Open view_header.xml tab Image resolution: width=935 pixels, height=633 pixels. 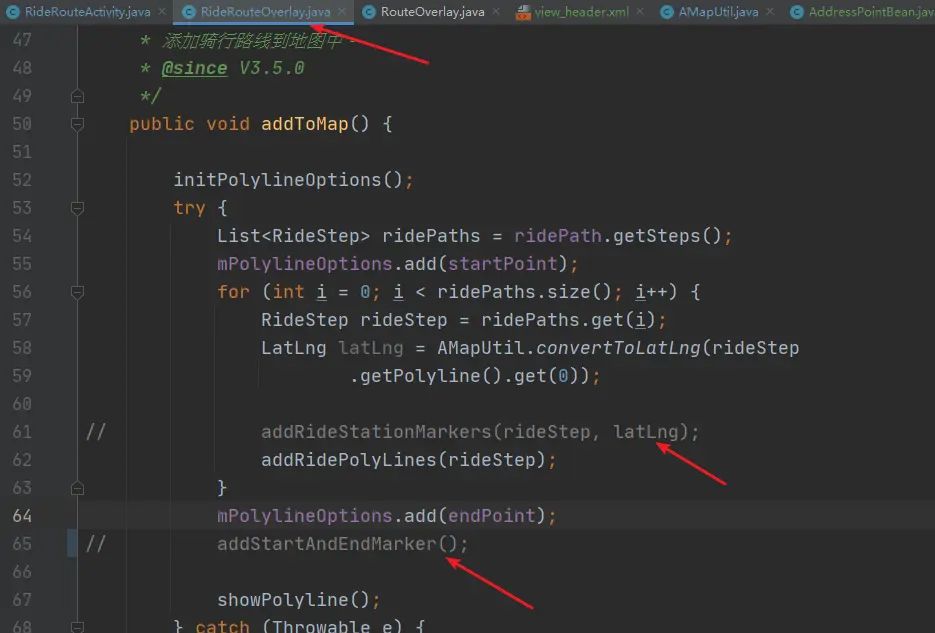click(581, 11)
